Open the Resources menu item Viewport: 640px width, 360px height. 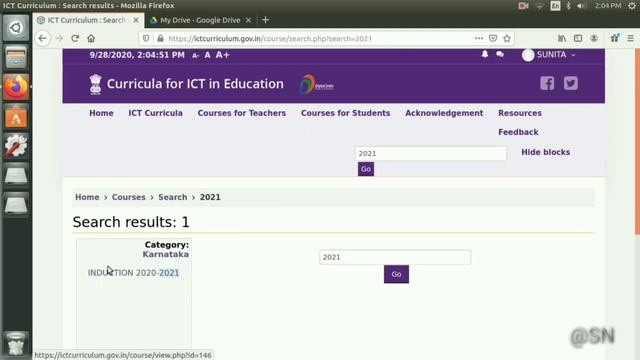[x=520, y=113]
